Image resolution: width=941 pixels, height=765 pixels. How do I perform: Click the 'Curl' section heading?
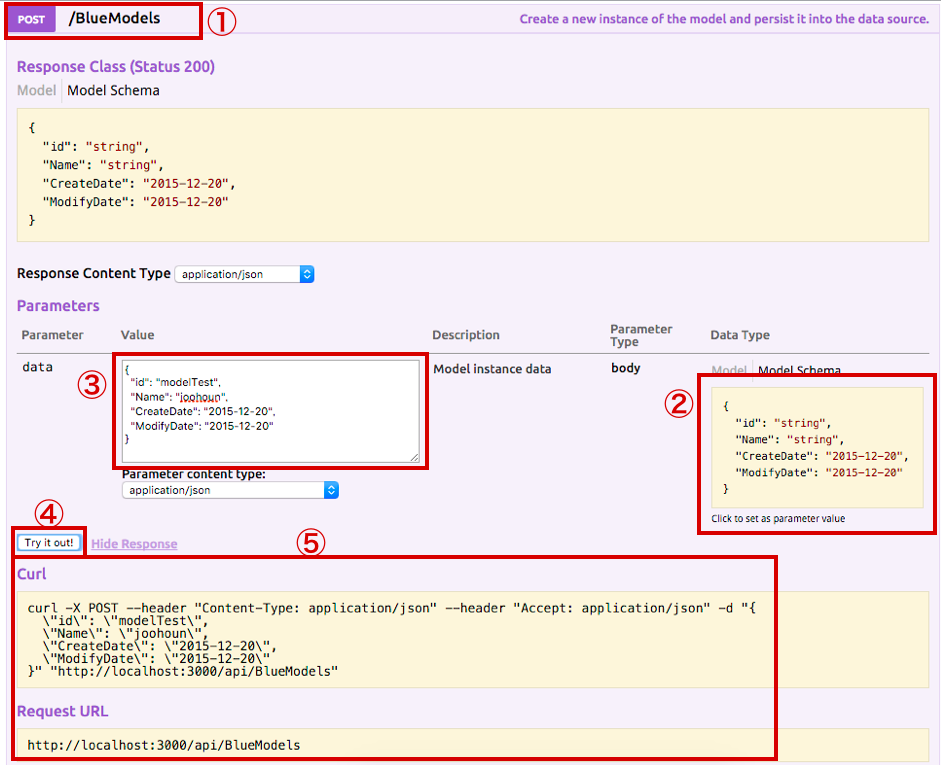pyautogui.click(x=32, y=574)
